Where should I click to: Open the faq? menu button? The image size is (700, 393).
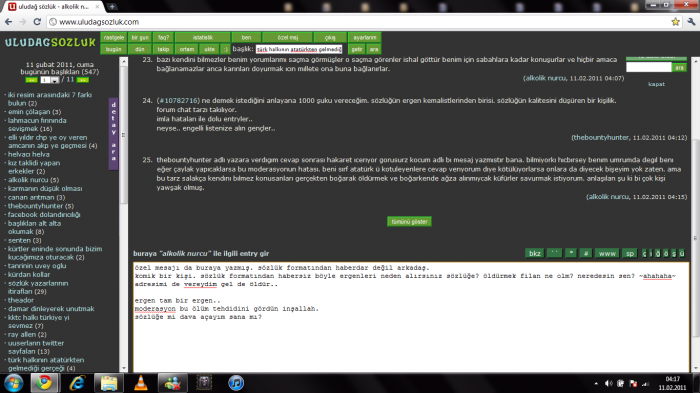tap(163, 38)
